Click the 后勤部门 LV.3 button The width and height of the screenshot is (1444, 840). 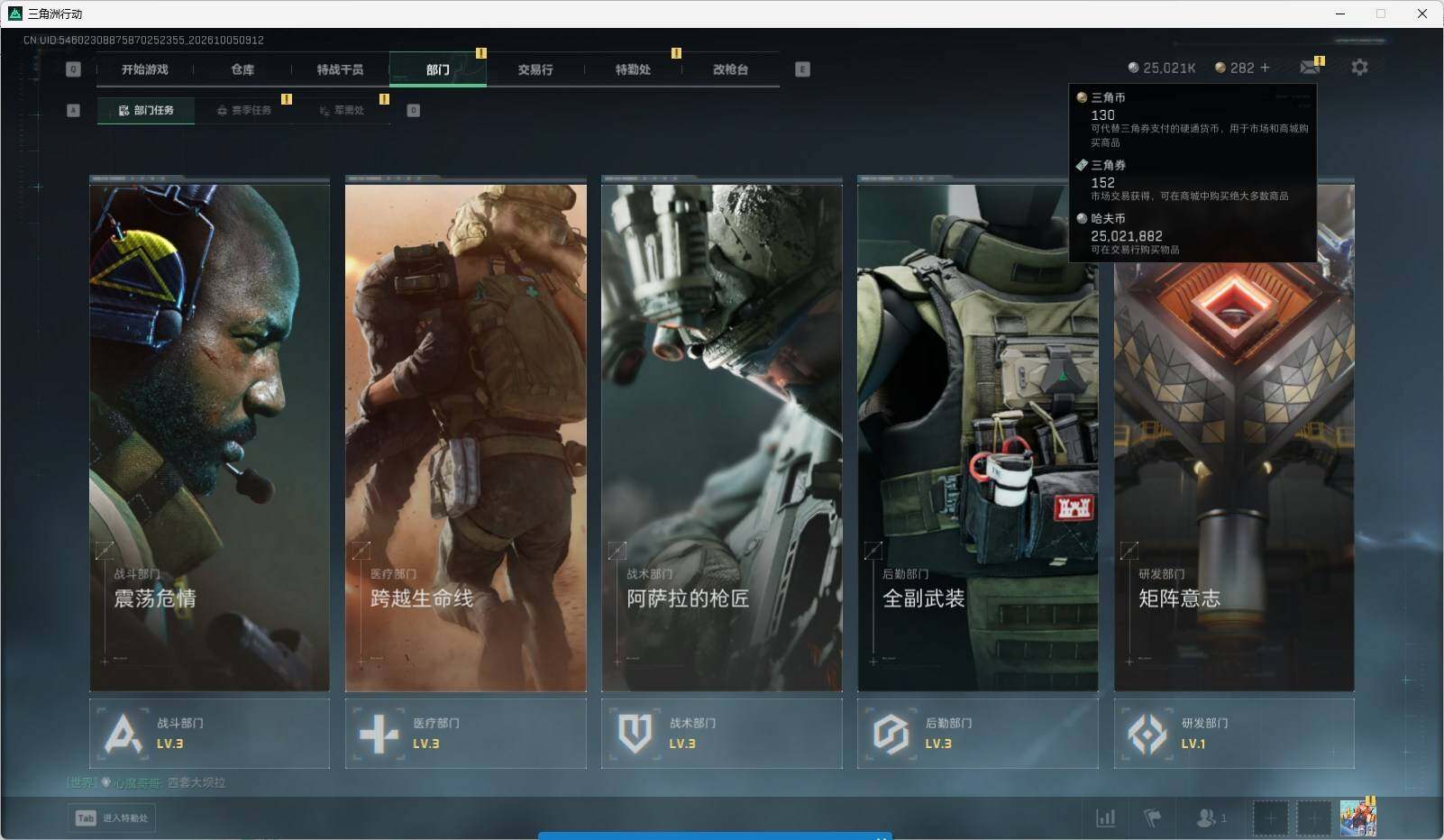click(x=977, y=734)
